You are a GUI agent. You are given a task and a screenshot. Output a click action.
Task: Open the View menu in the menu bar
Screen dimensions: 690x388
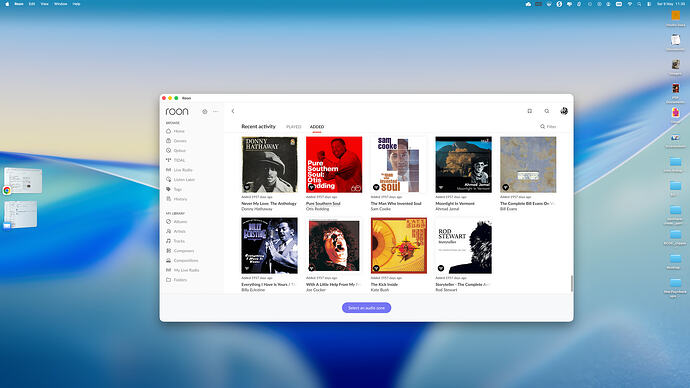44,4
